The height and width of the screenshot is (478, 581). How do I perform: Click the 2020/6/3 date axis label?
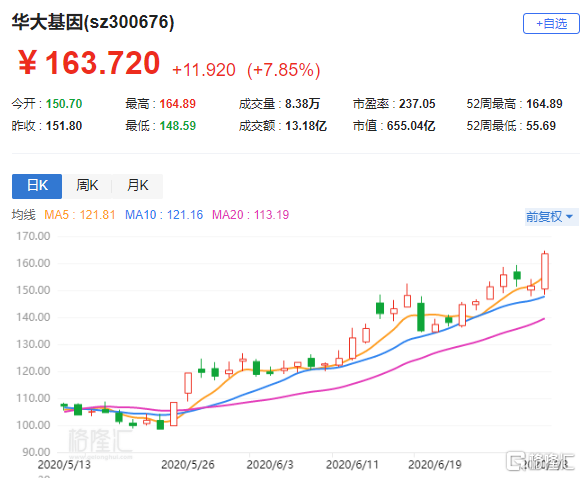(270, 465)
